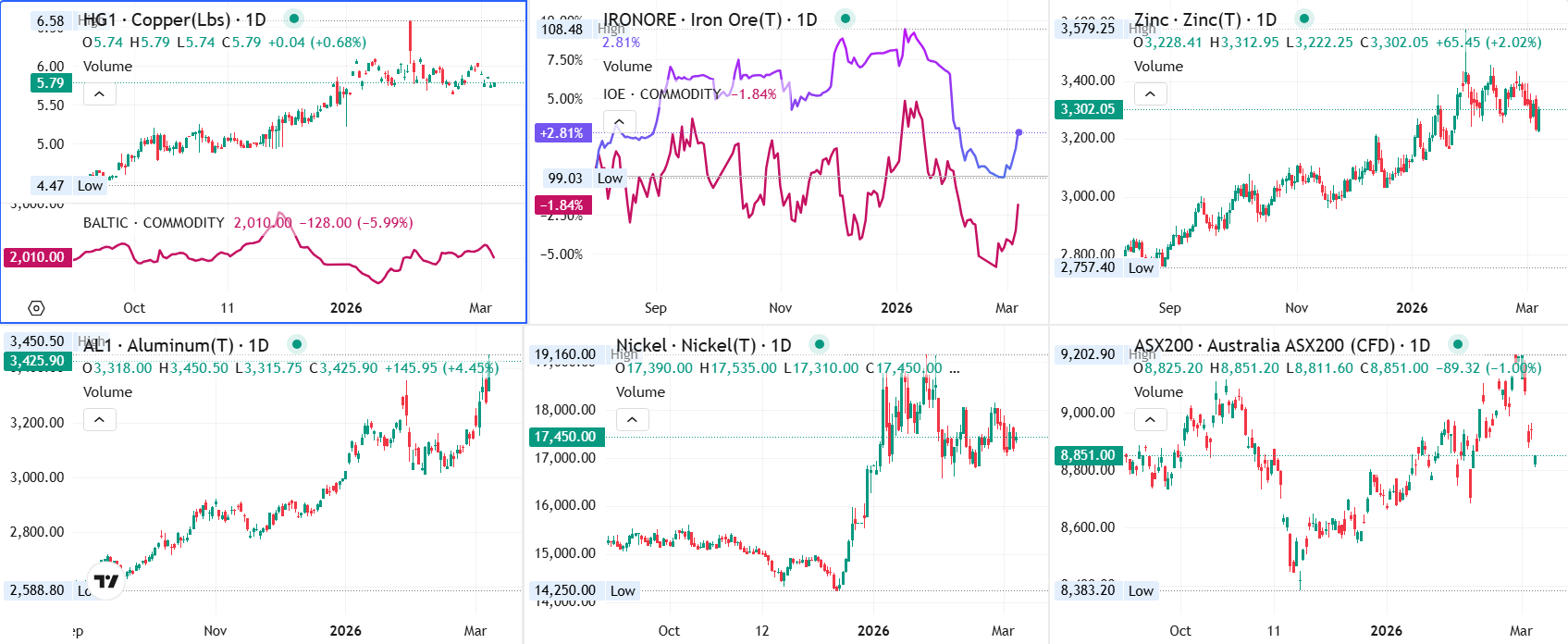Select the BALTIC COMMODITY indicator label
The width and height of the screenshot is (1568, 644).
pyautogui.click(x=154, y=223)
